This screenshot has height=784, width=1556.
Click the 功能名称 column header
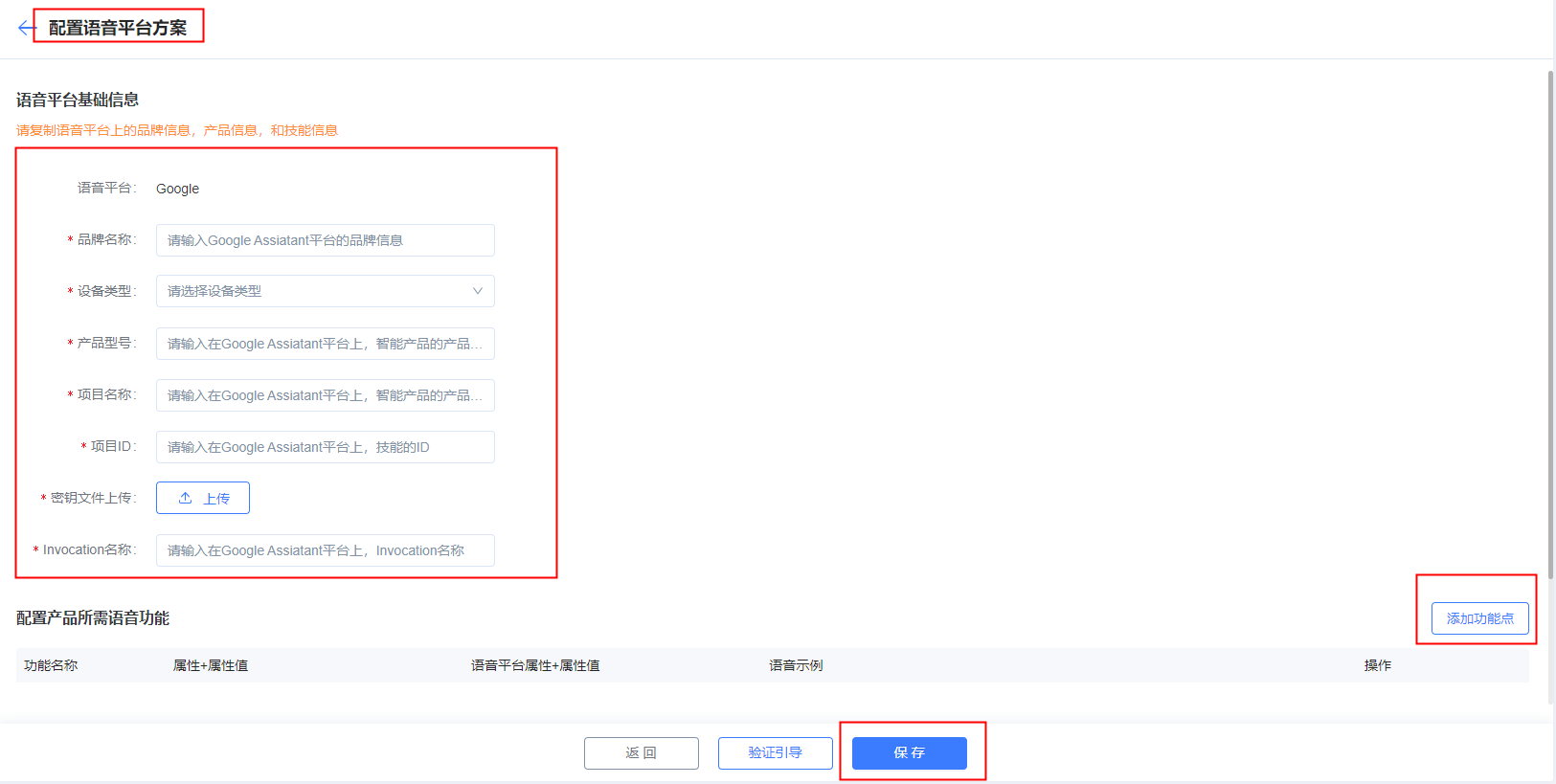51,665
